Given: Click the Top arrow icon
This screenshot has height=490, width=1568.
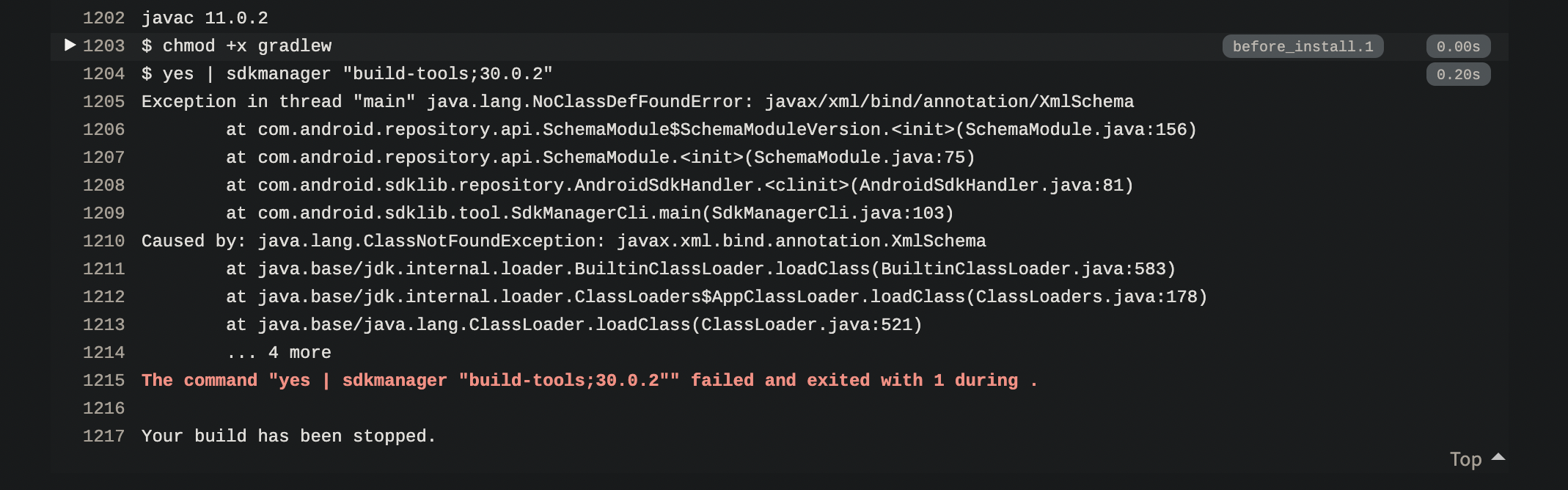Looking at the screenshot, I should [1498, 457].
